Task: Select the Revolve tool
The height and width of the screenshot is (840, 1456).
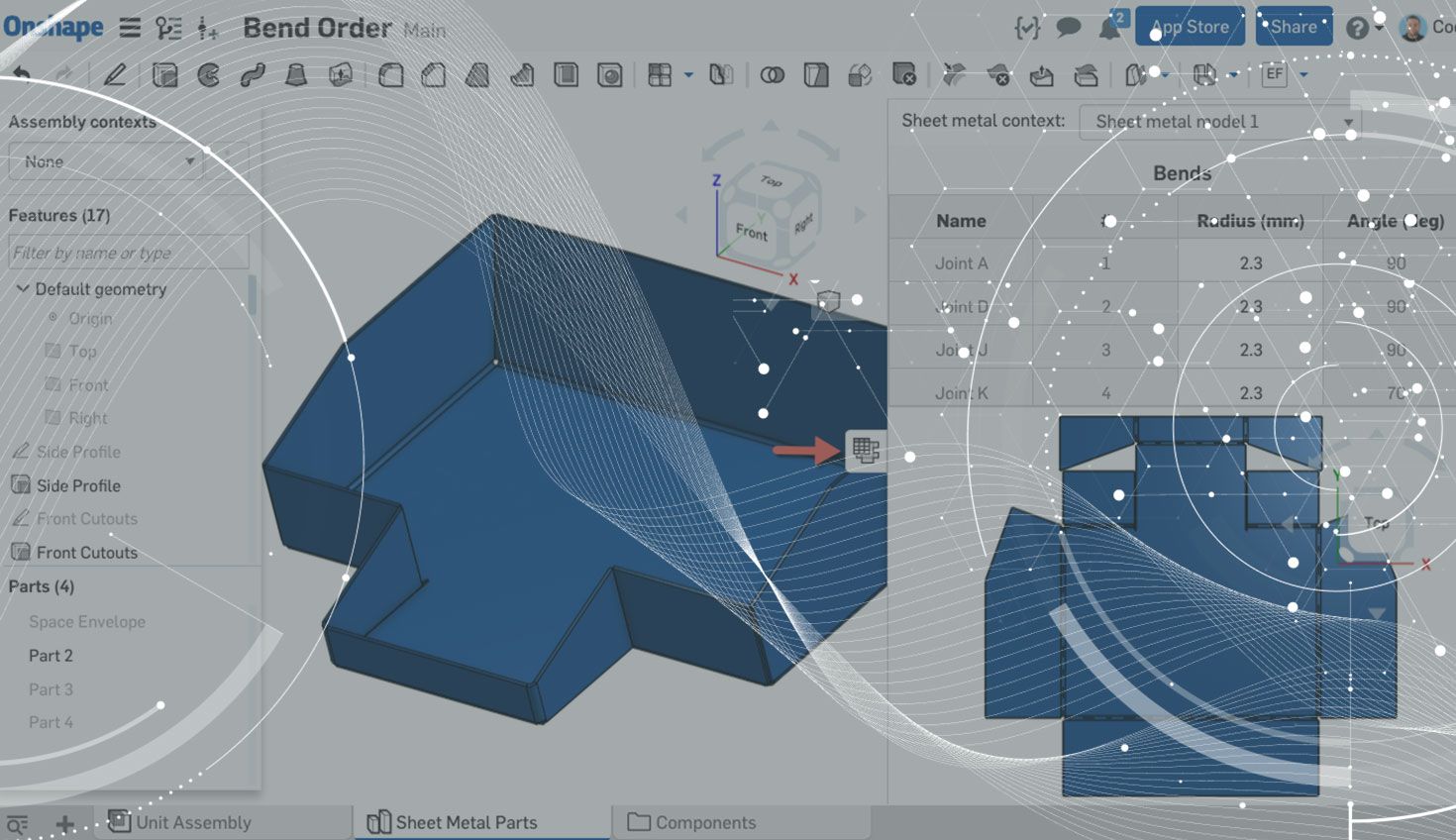Action: pyautogui.click(x=208, y=75)
